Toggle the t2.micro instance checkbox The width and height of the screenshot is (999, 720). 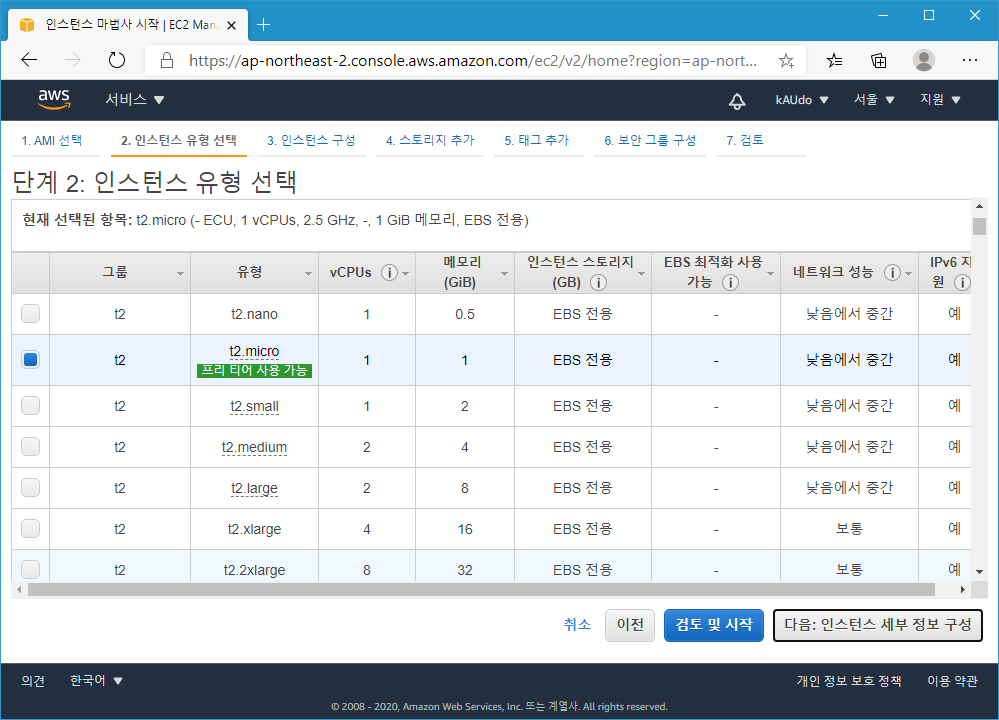pos(31,359)
